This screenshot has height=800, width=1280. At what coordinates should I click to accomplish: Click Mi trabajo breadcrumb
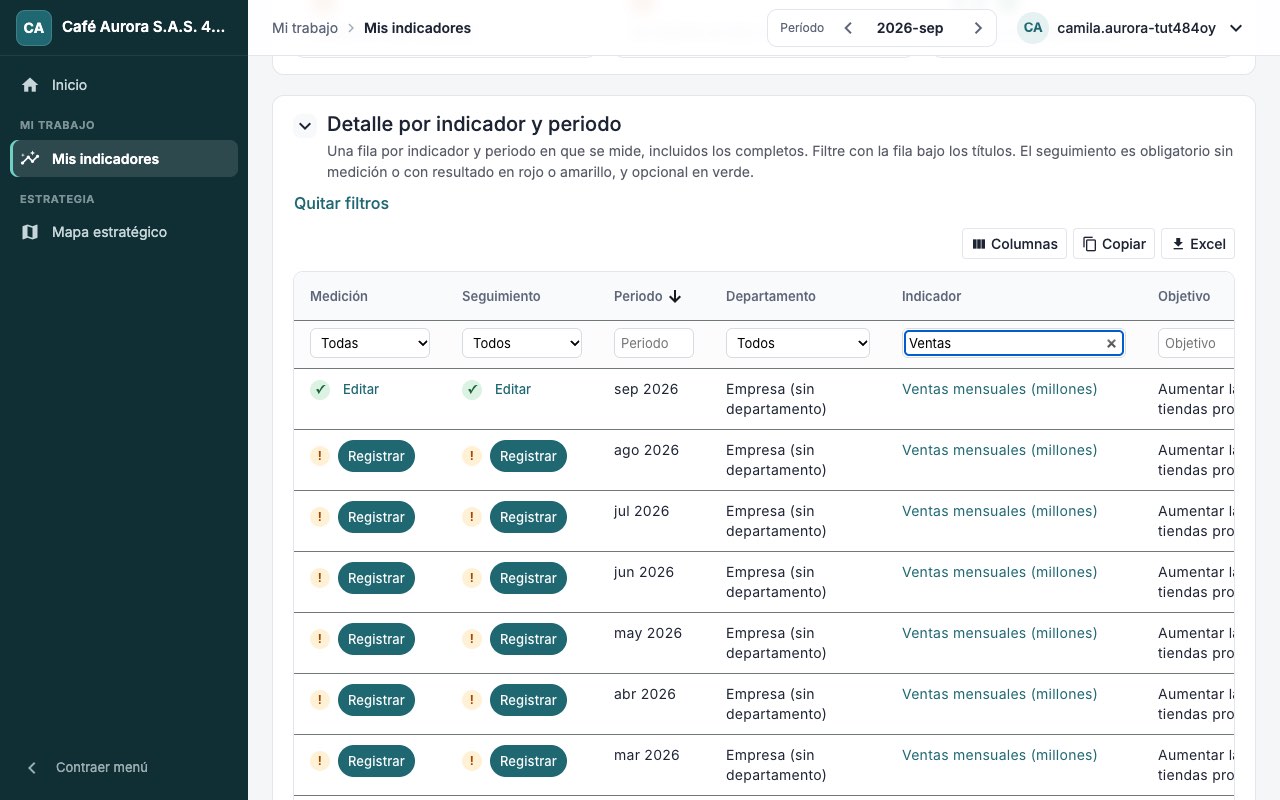pyautogui.click(x=305, y=28)
